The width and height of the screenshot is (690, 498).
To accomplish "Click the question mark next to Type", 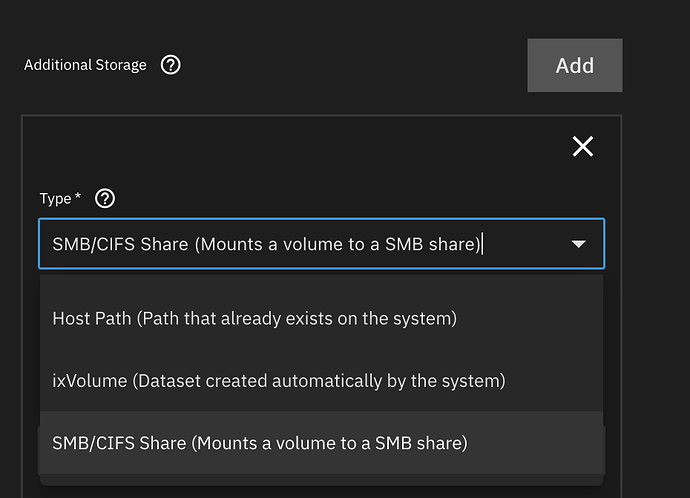I will [x=105, y=199].
